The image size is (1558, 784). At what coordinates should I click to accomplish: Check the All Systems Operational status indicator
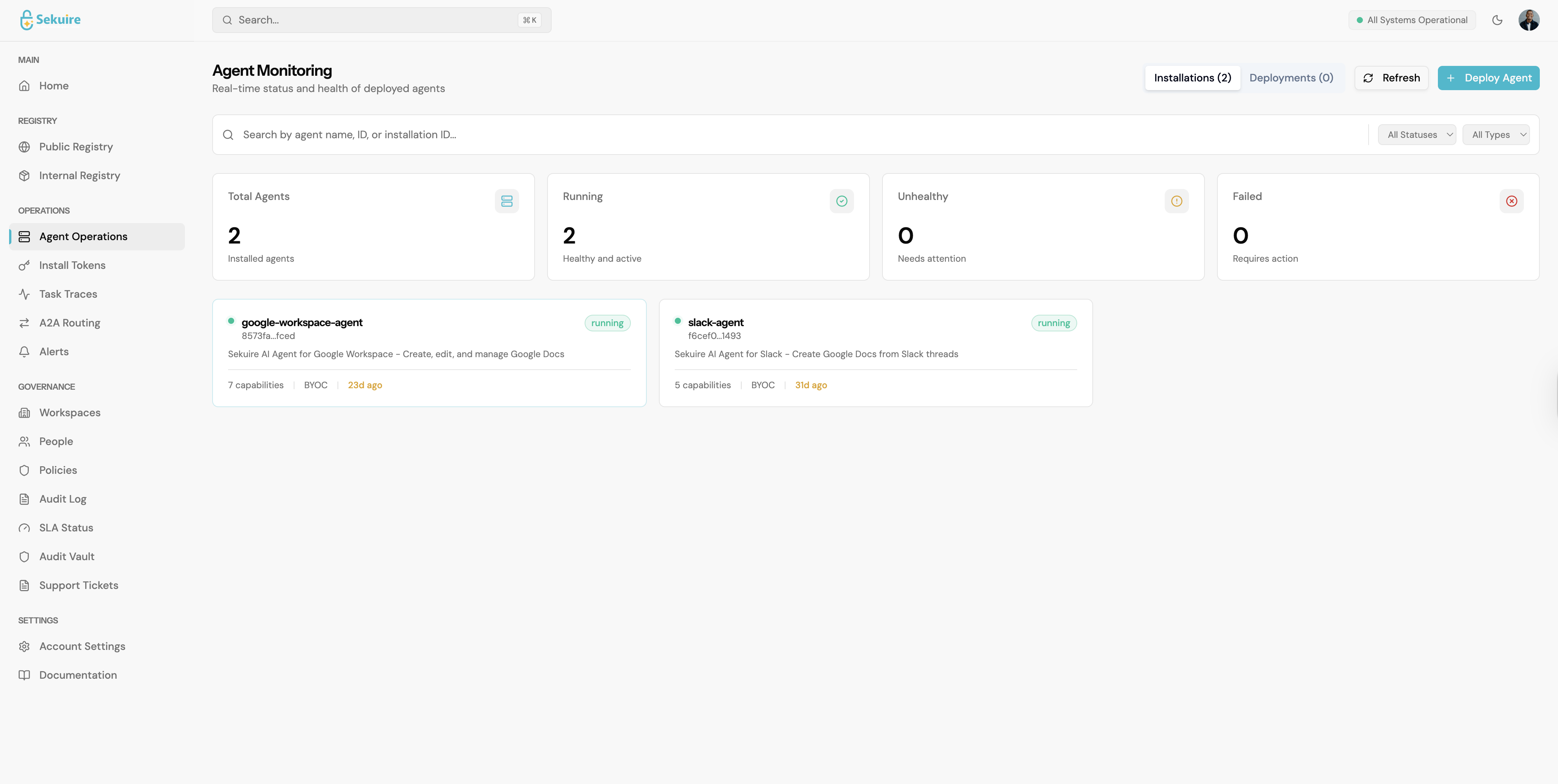click(1412, 19)
